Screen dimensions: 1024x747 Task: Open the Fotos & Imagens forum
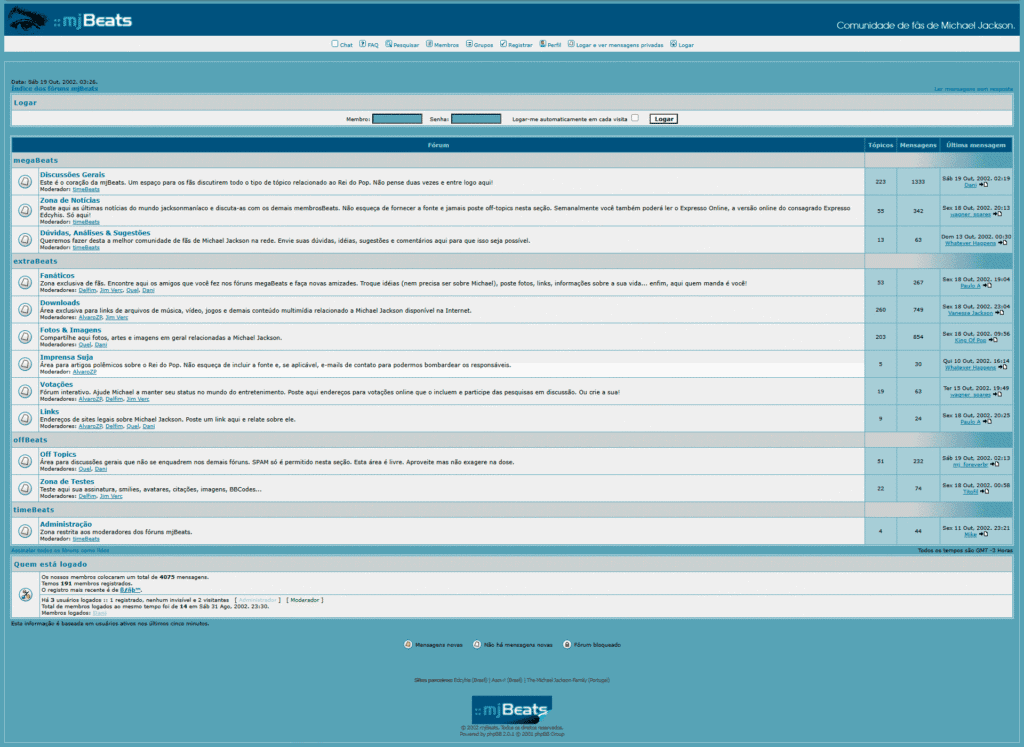(x=71, y=330)
